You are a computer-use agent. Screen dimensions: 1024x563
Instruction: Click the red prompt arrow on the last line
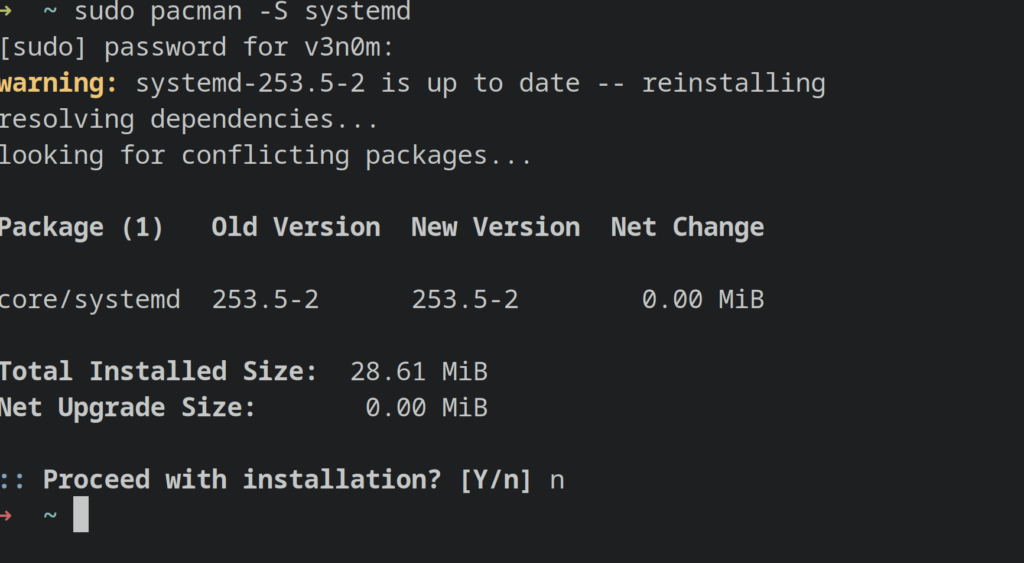[7, 515]
